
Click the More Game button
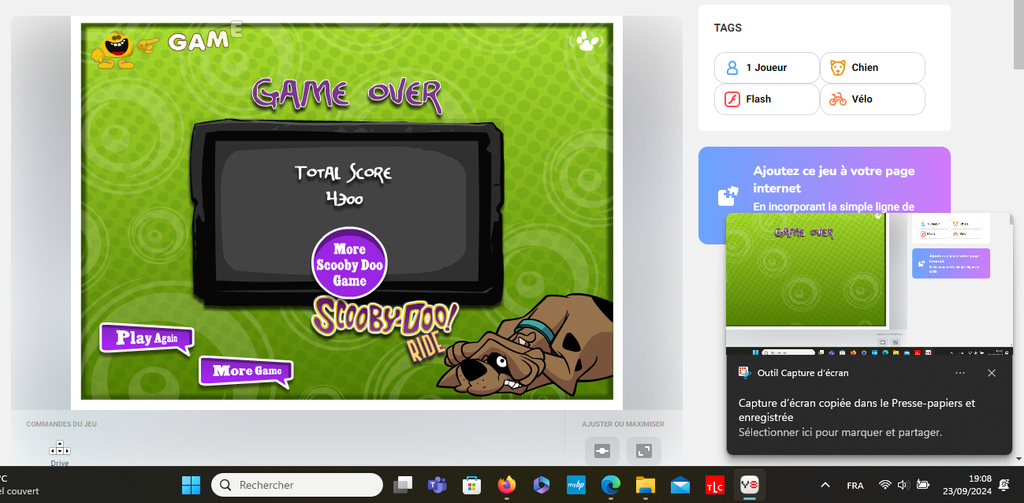245,371
